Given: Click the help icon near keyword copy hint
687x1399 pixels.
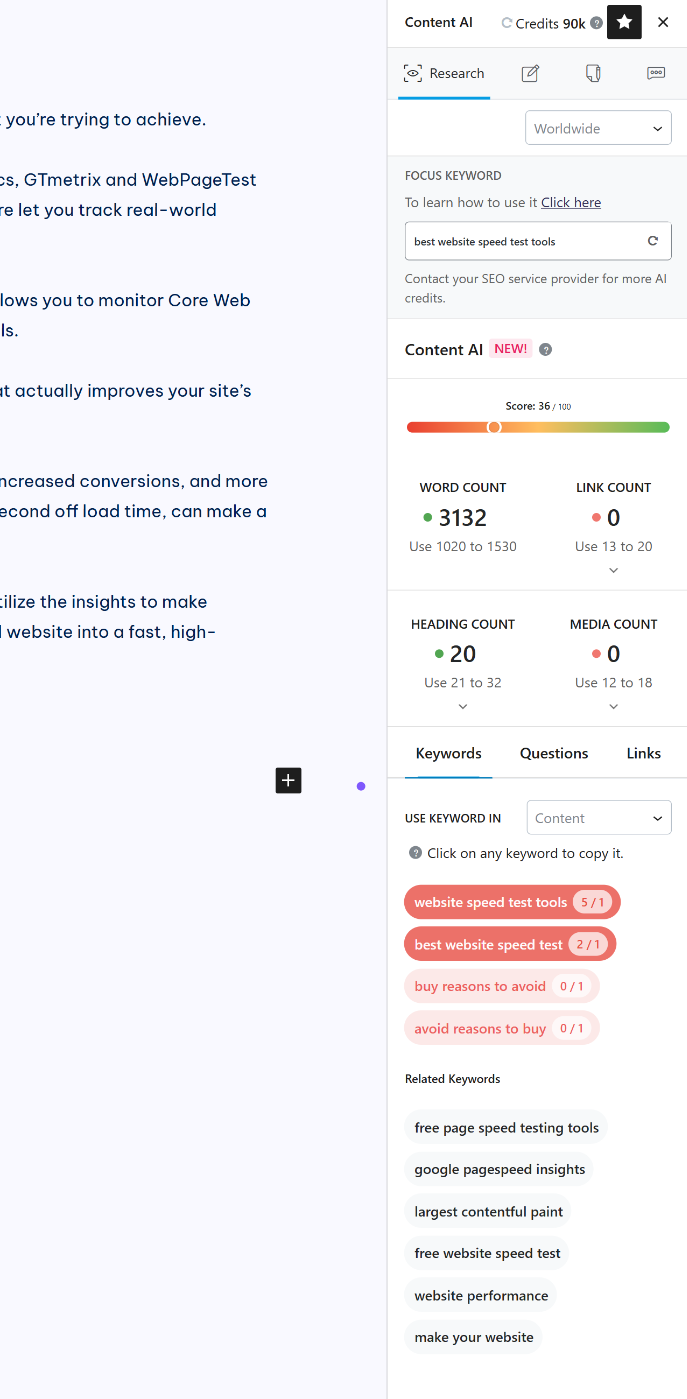Looking at the screenshot, I should (414, 853).
